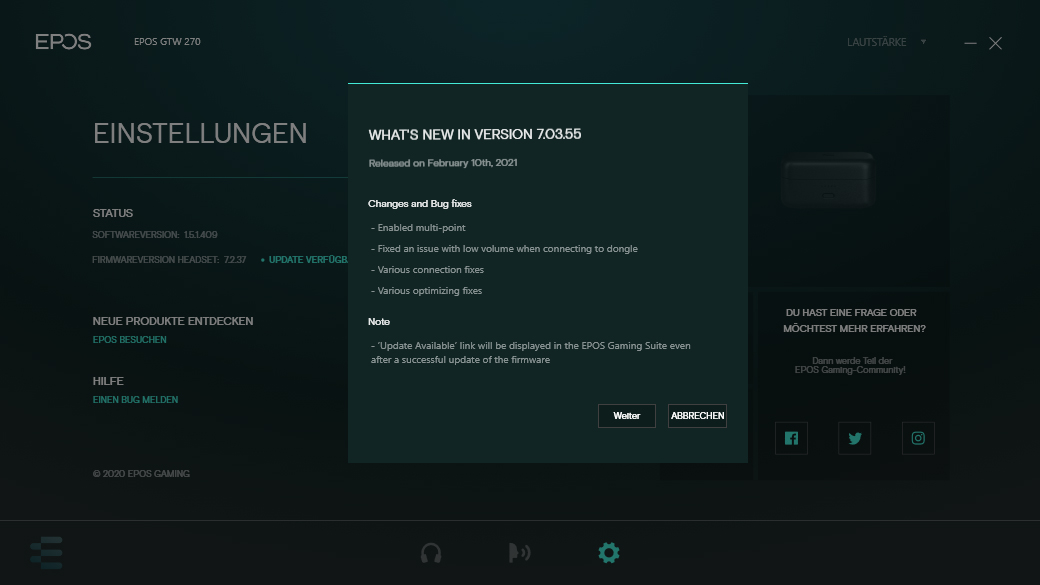This screenshot has height=585, width=1040.
Task: Open the headphone audio settings tab
Action: [x=431, y=553]
